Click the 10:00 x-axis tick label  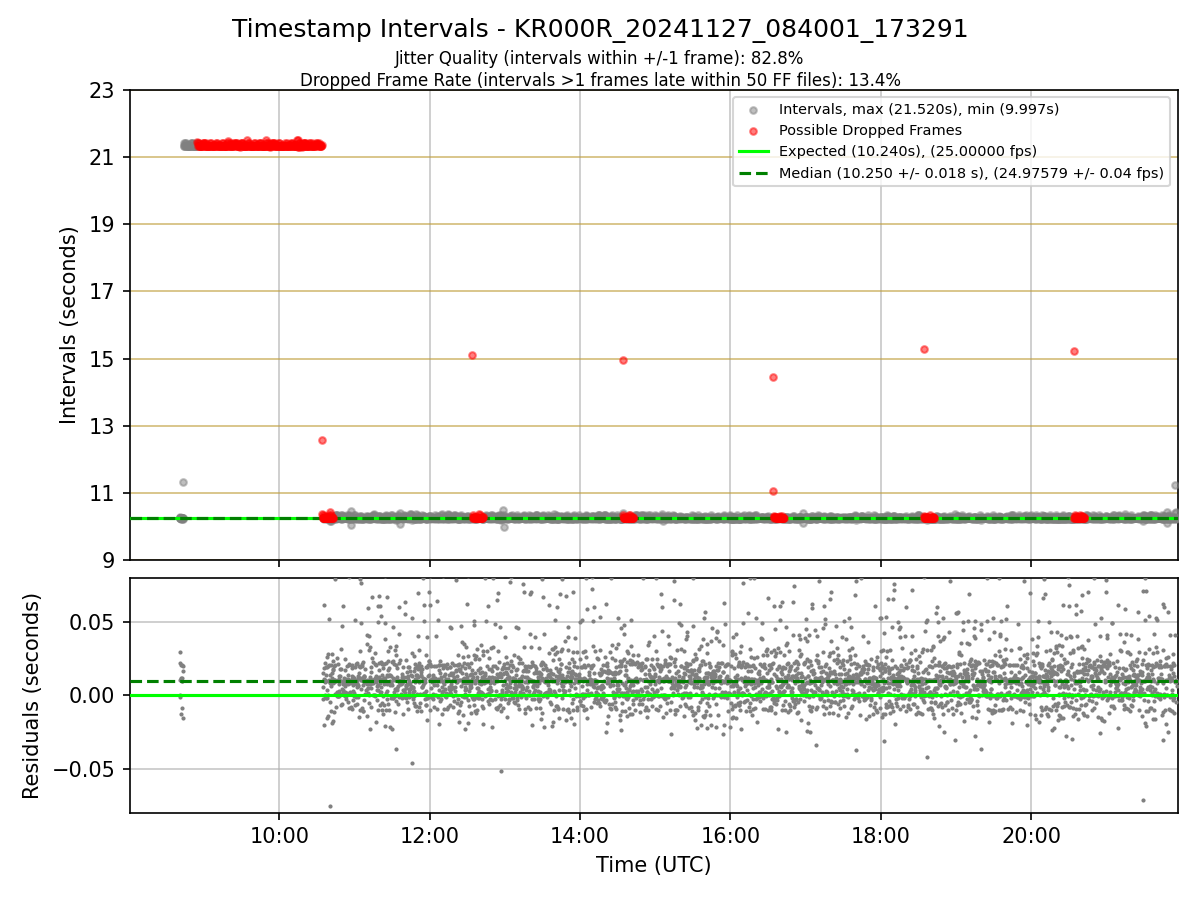pyautogui.click(x=279, y=835)
